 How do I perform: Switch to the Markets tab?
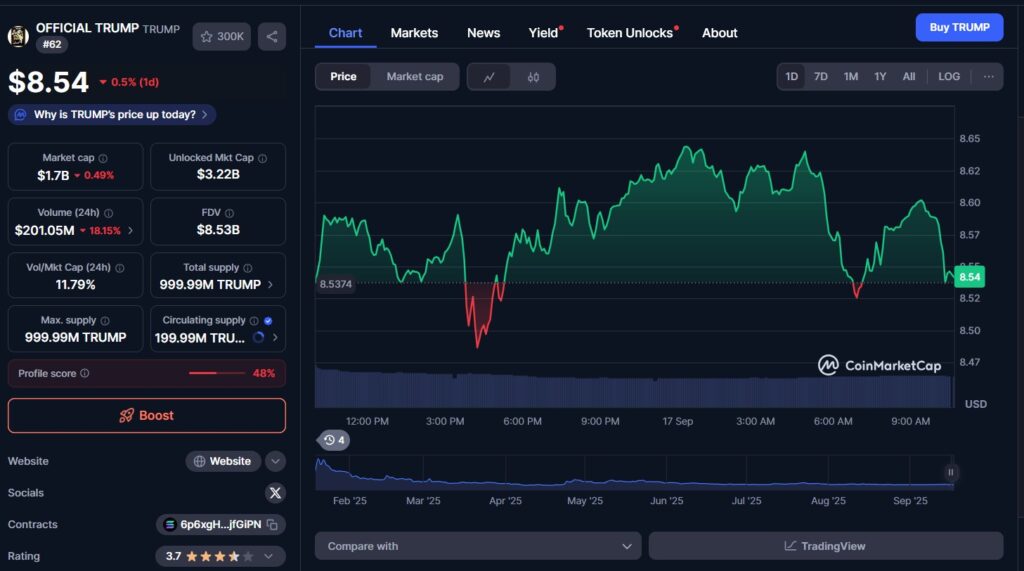pyautogui.click(x=414, y=33)
